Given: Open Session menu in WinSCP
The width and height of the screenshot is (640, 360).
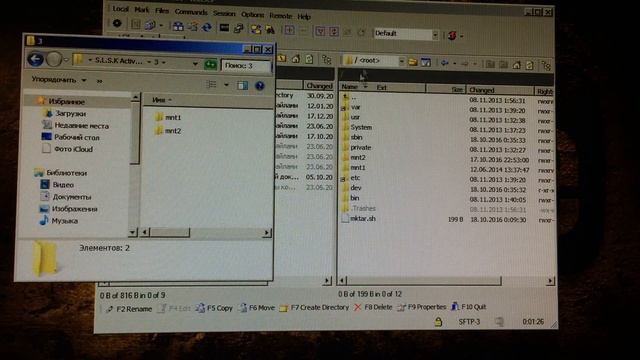Looking at the screenshot, I should (224, 13).
